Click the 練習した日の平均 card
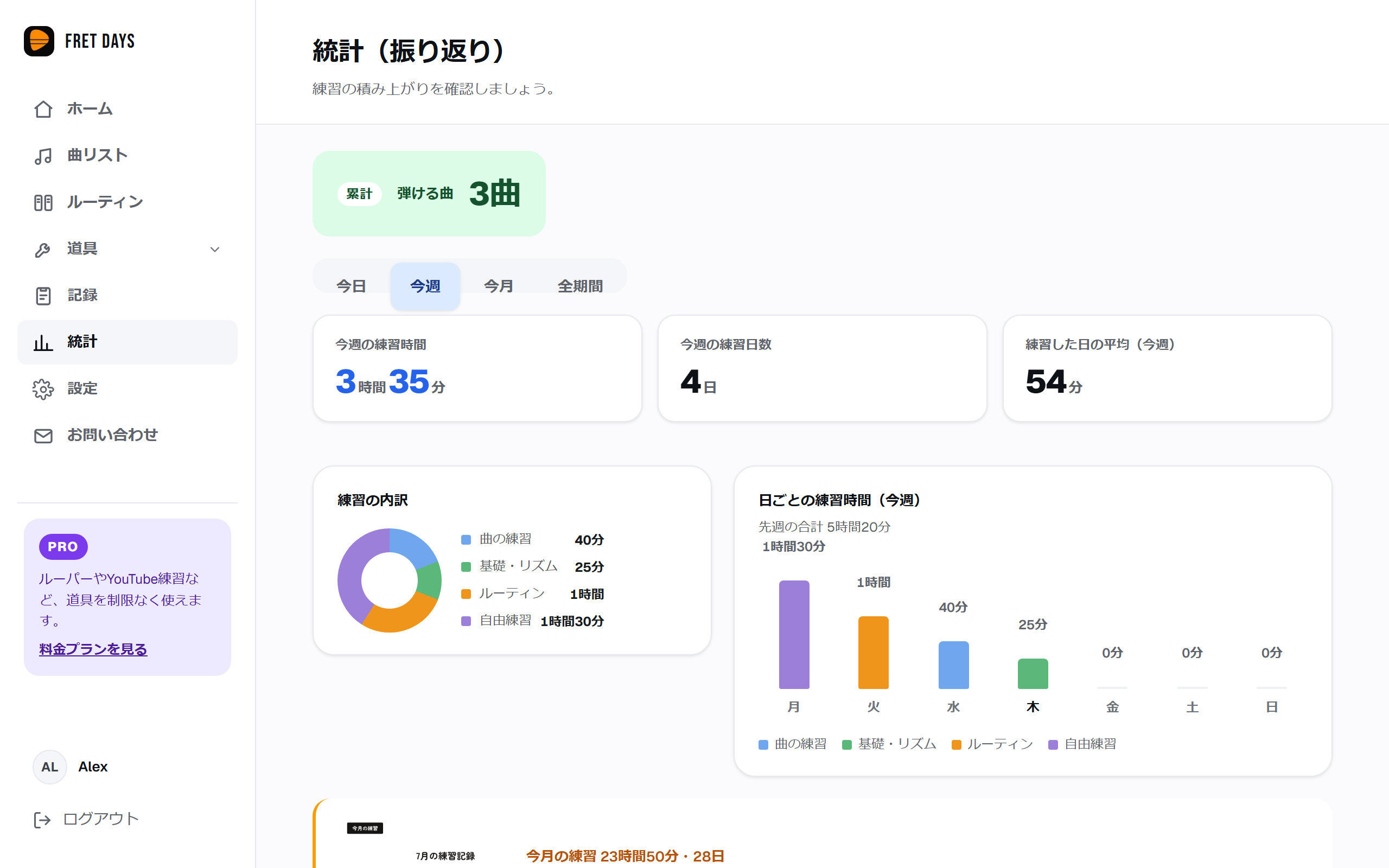This screenshot has width=1389, height=868. point(1168,368)
